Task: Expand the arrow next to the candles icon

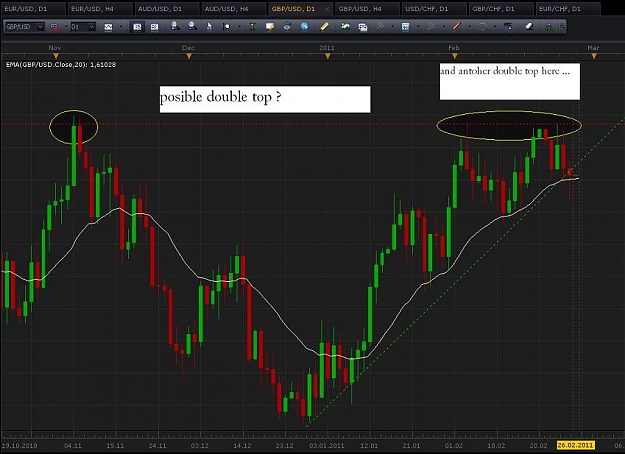Action: (66, 27)
